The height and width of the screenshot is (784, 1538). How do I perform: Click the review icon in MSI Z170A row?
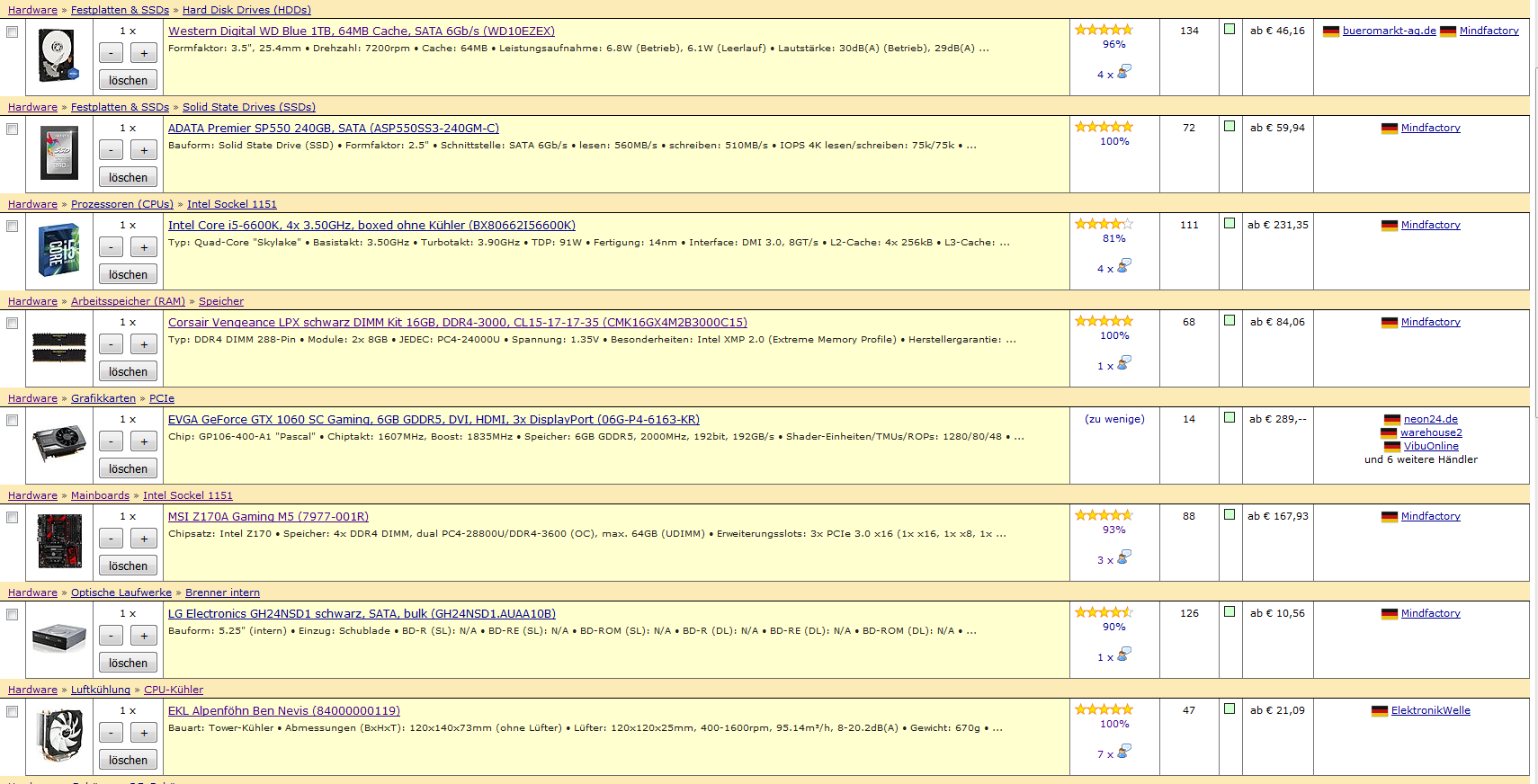1124,557
